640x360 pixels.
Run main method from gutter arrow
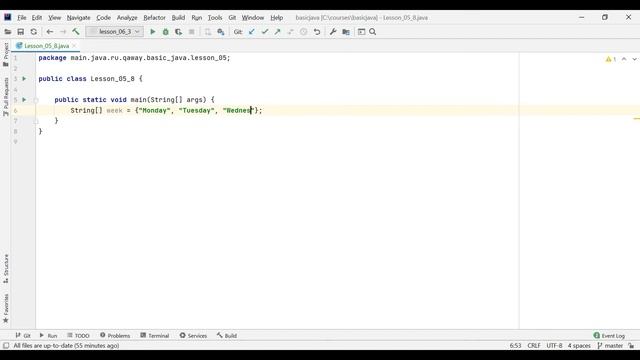[x=24, y=100]
